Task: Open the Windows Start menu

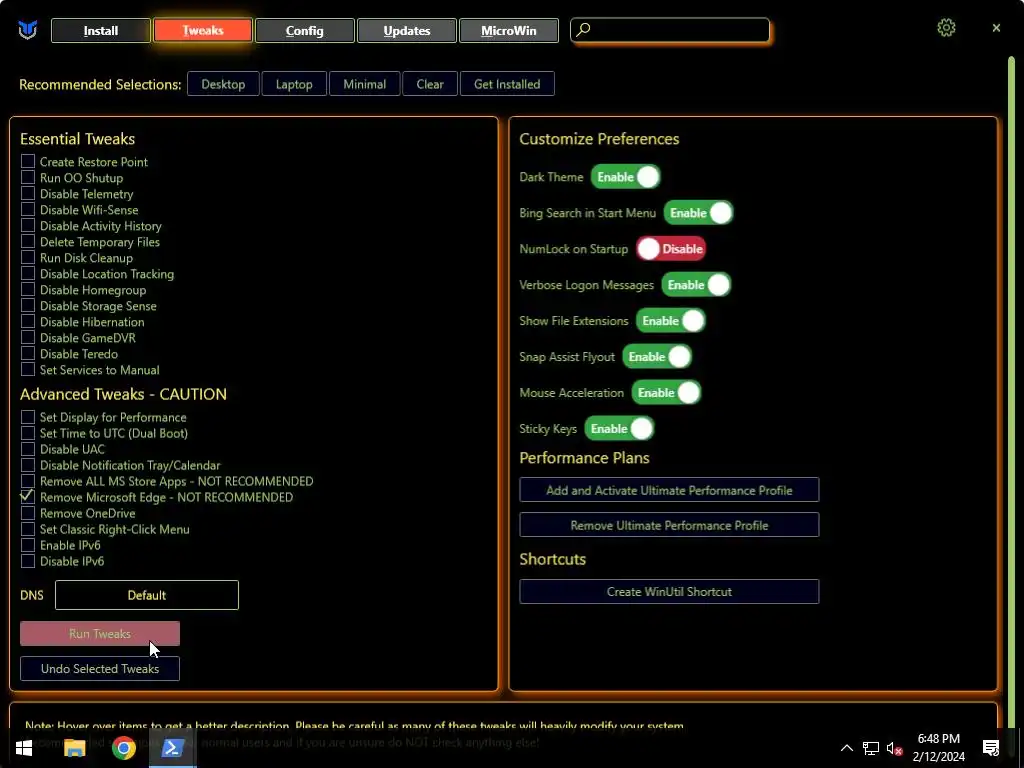Action: [24, 748]
